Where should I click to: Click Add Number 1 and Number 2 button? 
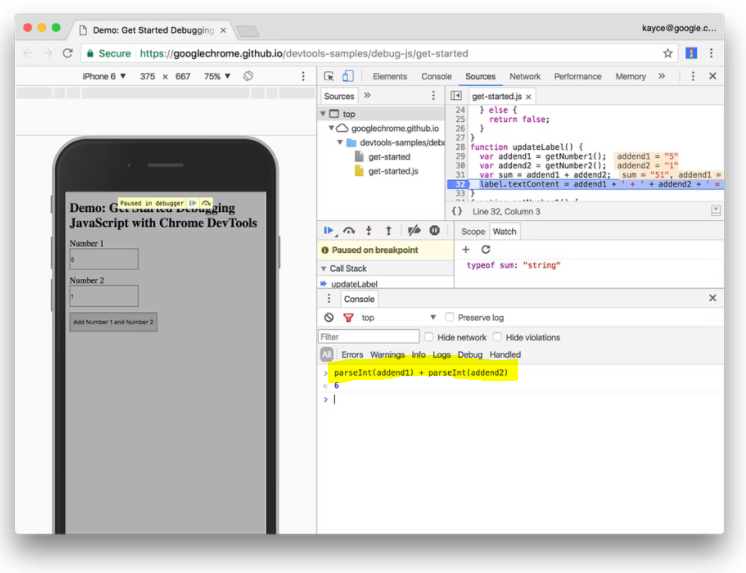click(x=113, y=322)
